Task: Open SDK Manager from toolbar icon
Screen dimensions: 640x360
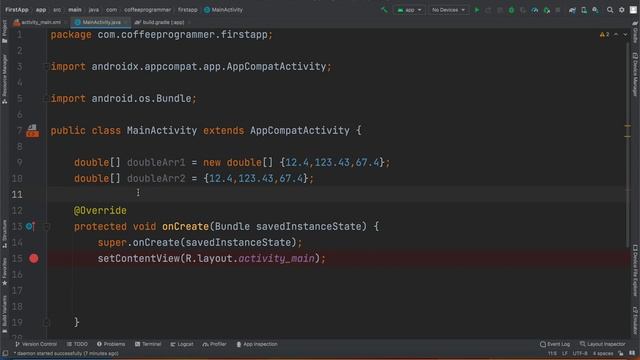Action: 596,10
